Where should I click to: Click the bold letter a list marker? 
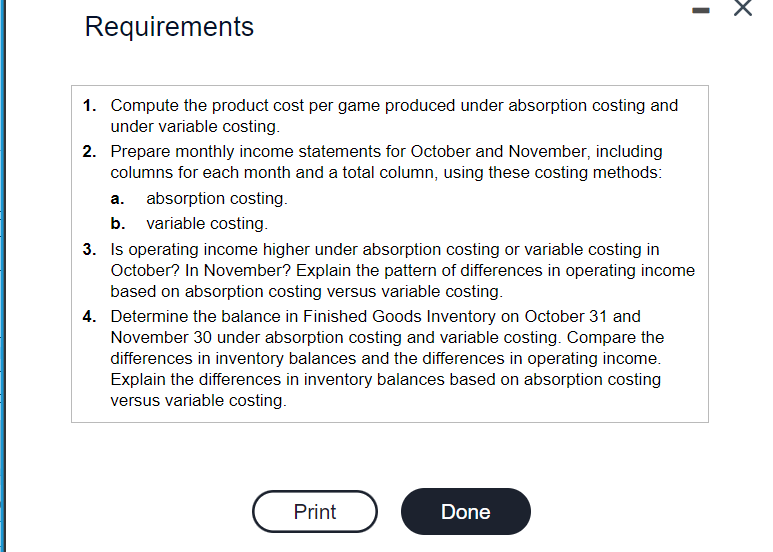pos(117,199)
